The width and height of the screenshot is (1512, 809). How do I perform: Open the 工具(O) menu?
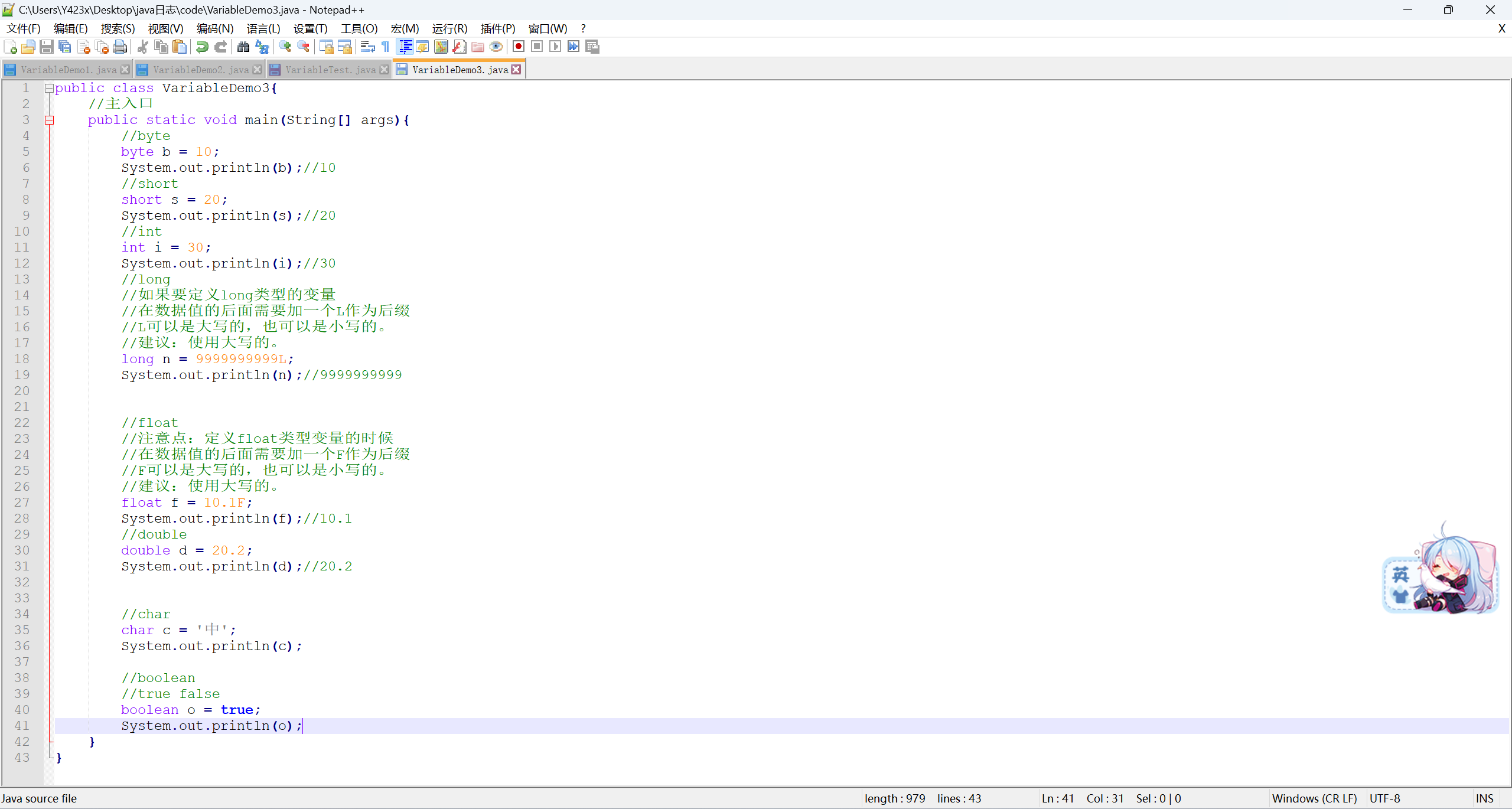359,29
